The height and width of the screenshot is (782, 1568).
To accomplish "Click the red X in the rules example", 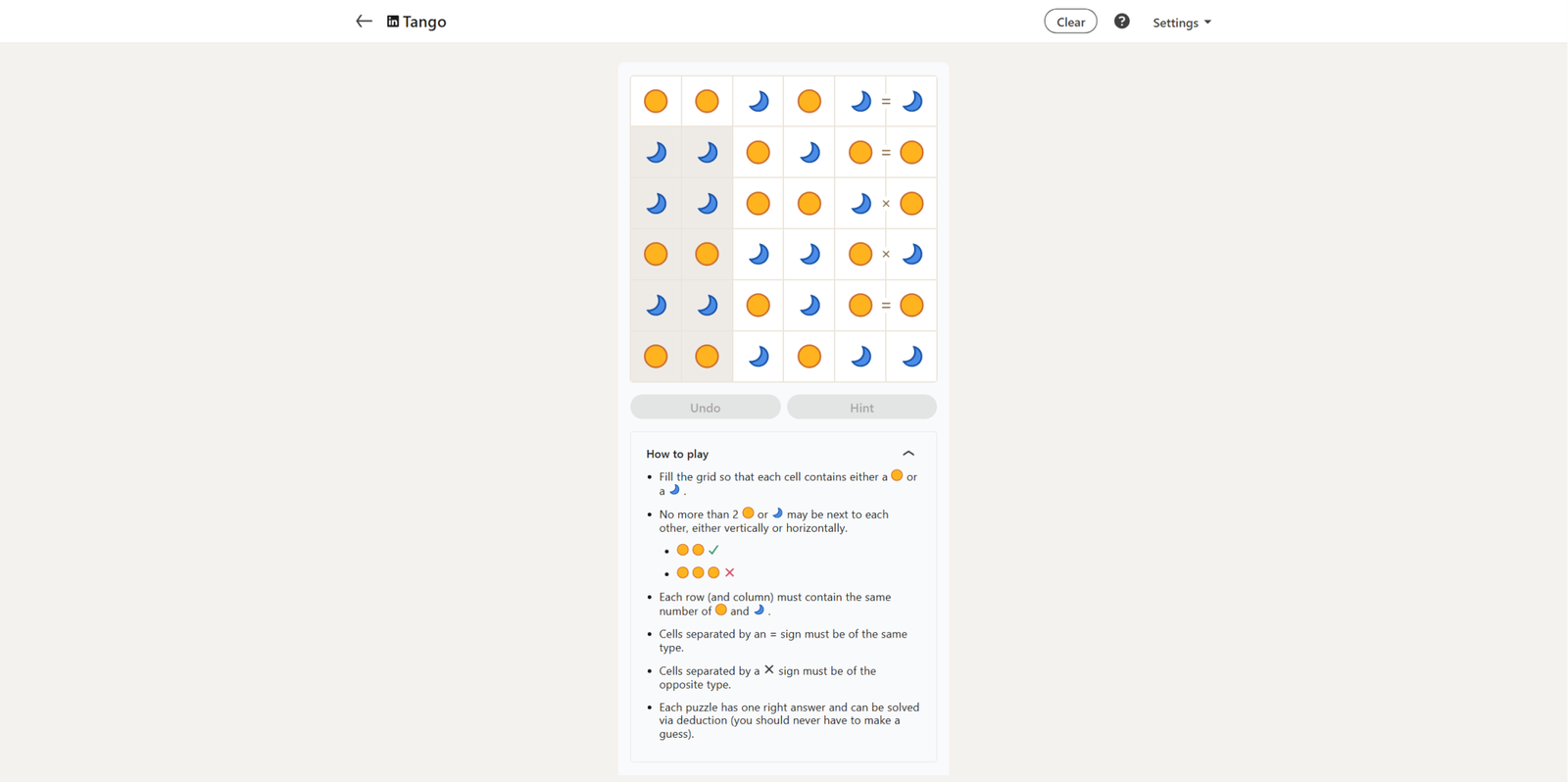I will 729,573.
